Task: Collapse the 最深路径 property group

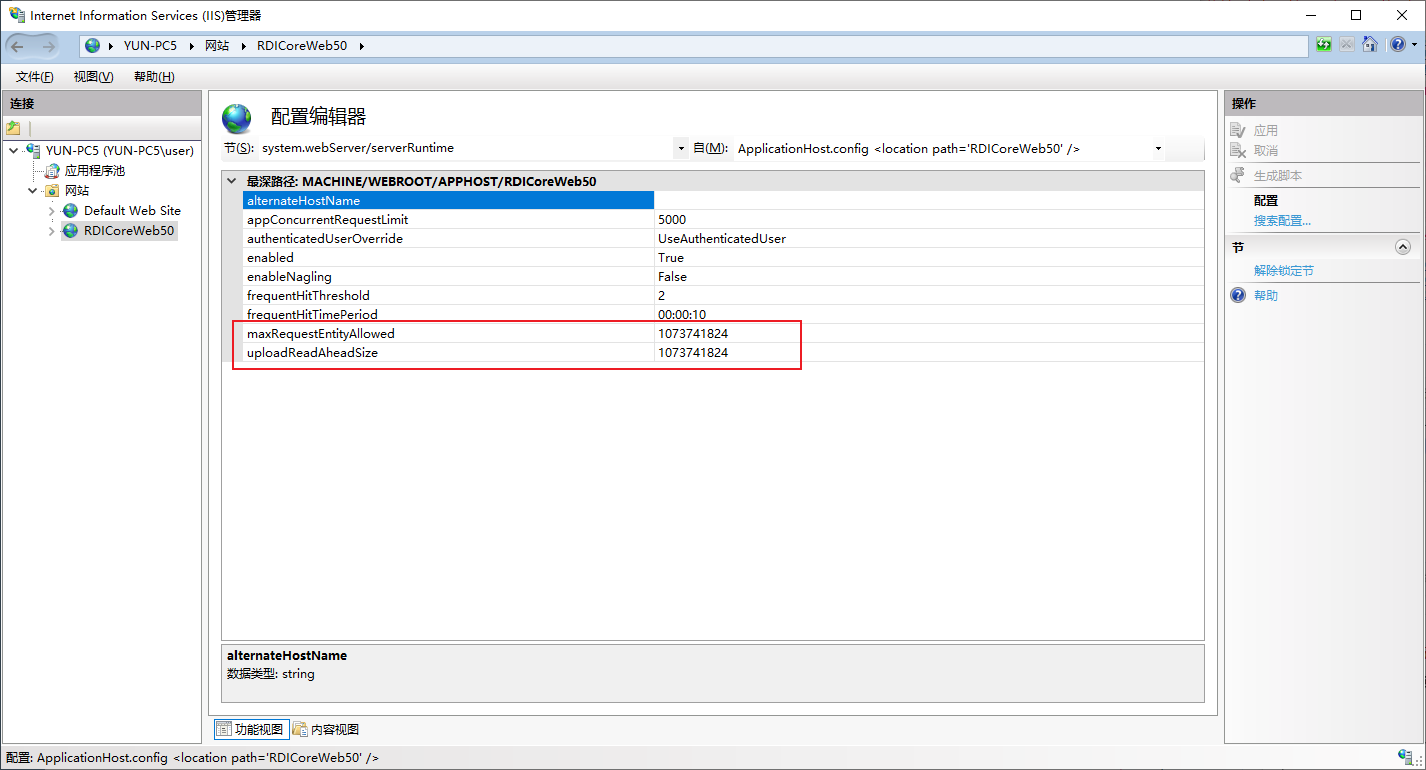Action: pyautogui.click(x=232, y=182)
